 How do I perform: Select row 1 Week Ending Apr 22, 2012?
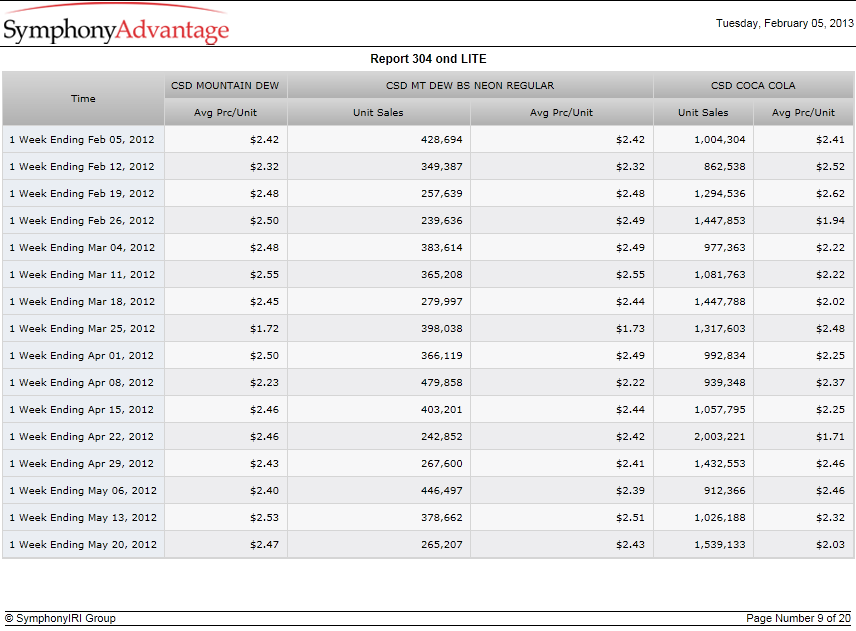428,437
